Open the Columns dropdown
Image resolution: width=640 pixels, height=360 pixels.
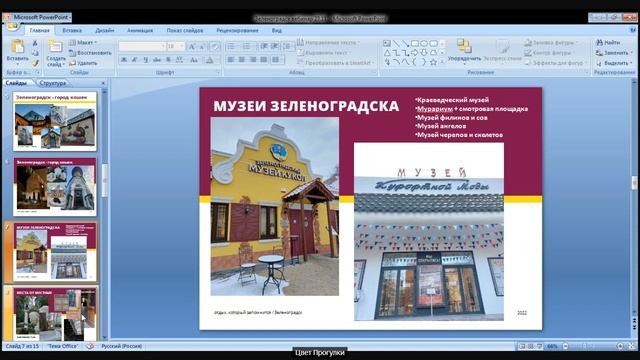(x=277, y=60)
